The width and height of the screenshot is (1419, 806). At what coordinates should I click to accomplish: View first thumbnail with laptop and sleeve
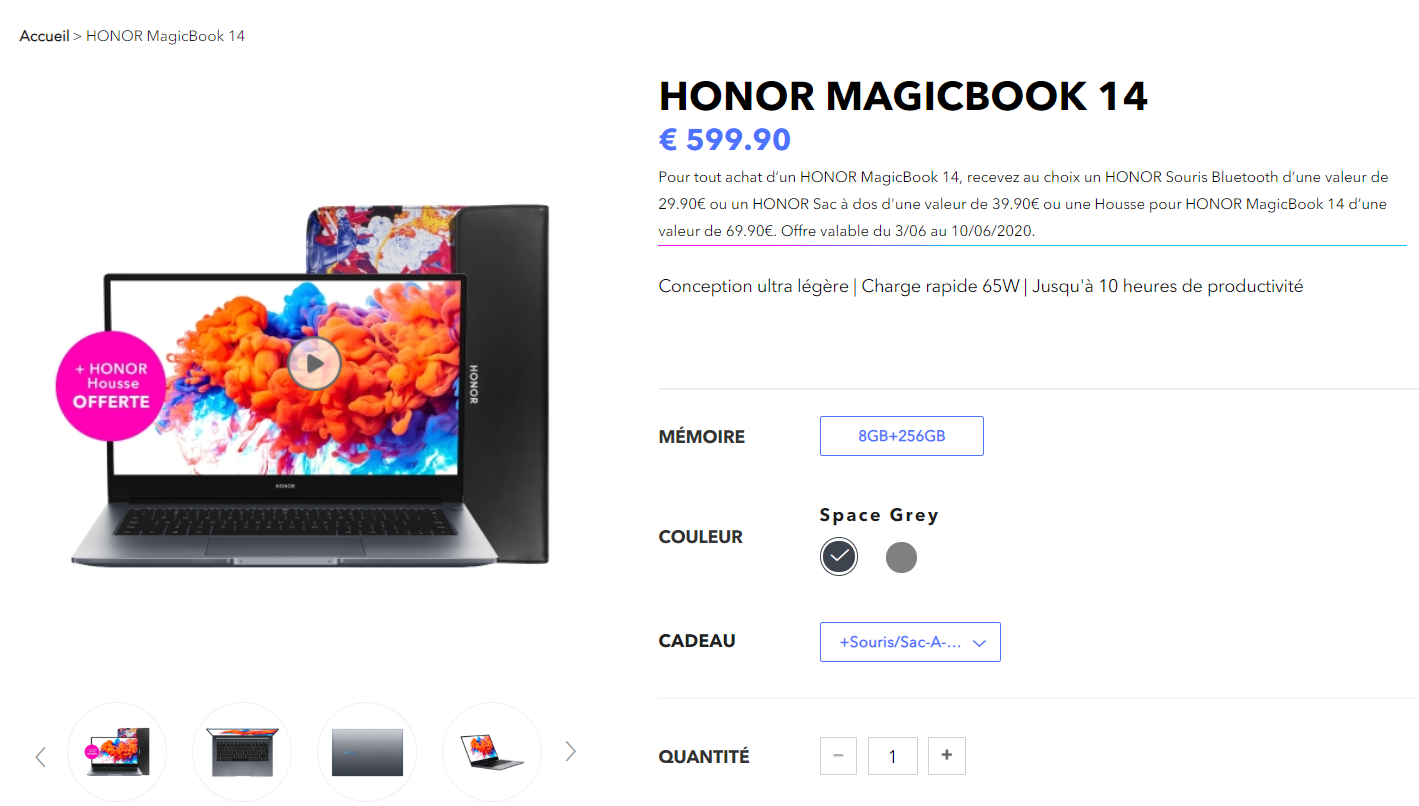point(117,752)
